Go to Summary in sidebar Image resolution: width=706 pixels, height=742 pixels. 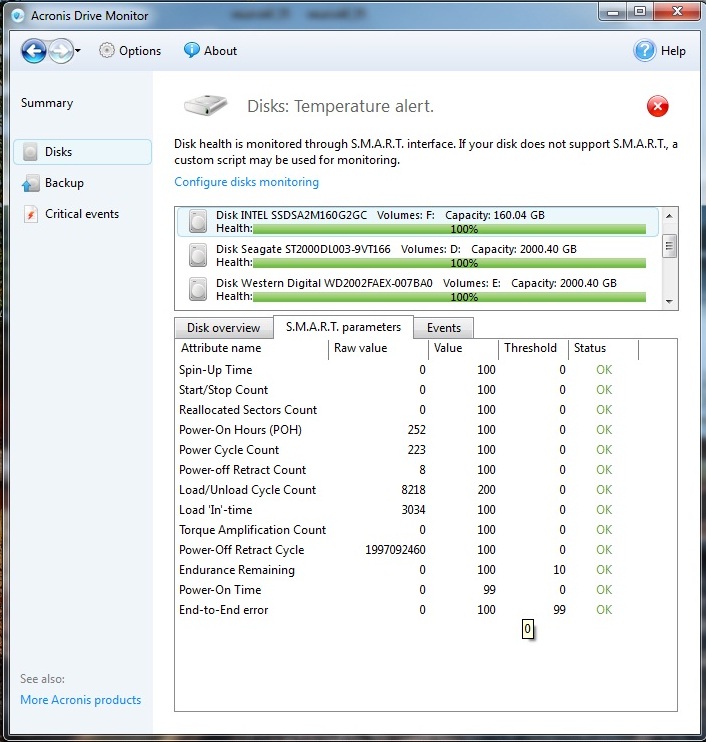[x=47, y=103]
